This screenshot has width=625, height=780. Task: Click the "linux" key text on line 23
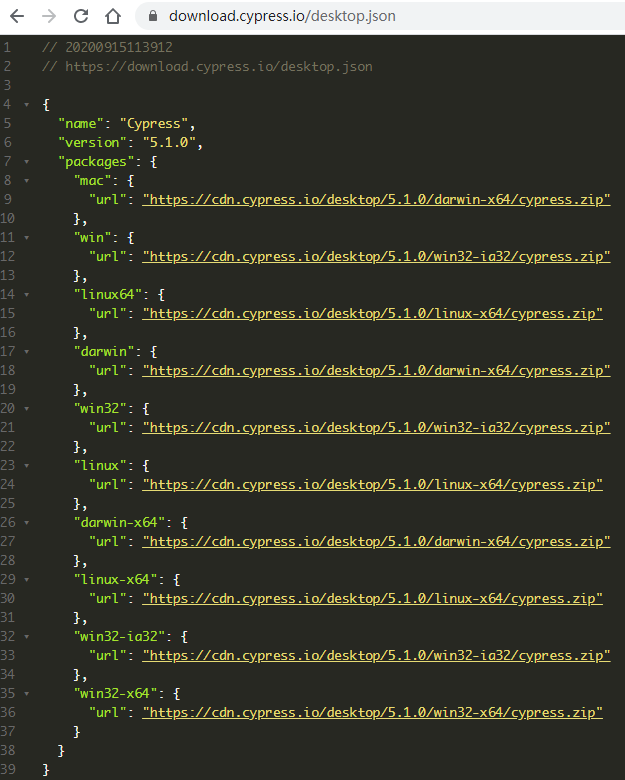click(100, 466)
